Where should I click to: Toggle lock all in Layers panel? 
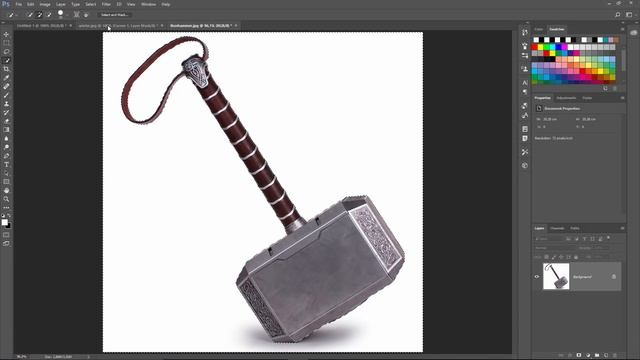point(576,257)
